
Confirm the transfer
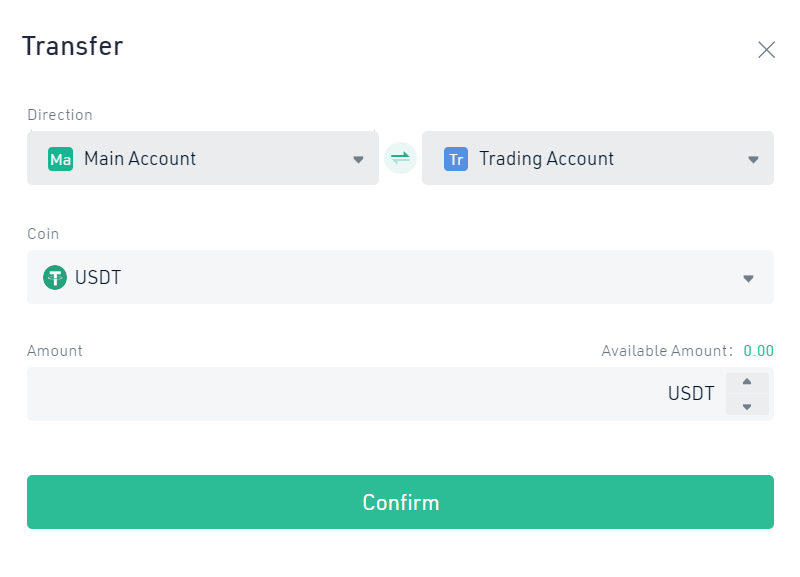[x=401, y=502]
